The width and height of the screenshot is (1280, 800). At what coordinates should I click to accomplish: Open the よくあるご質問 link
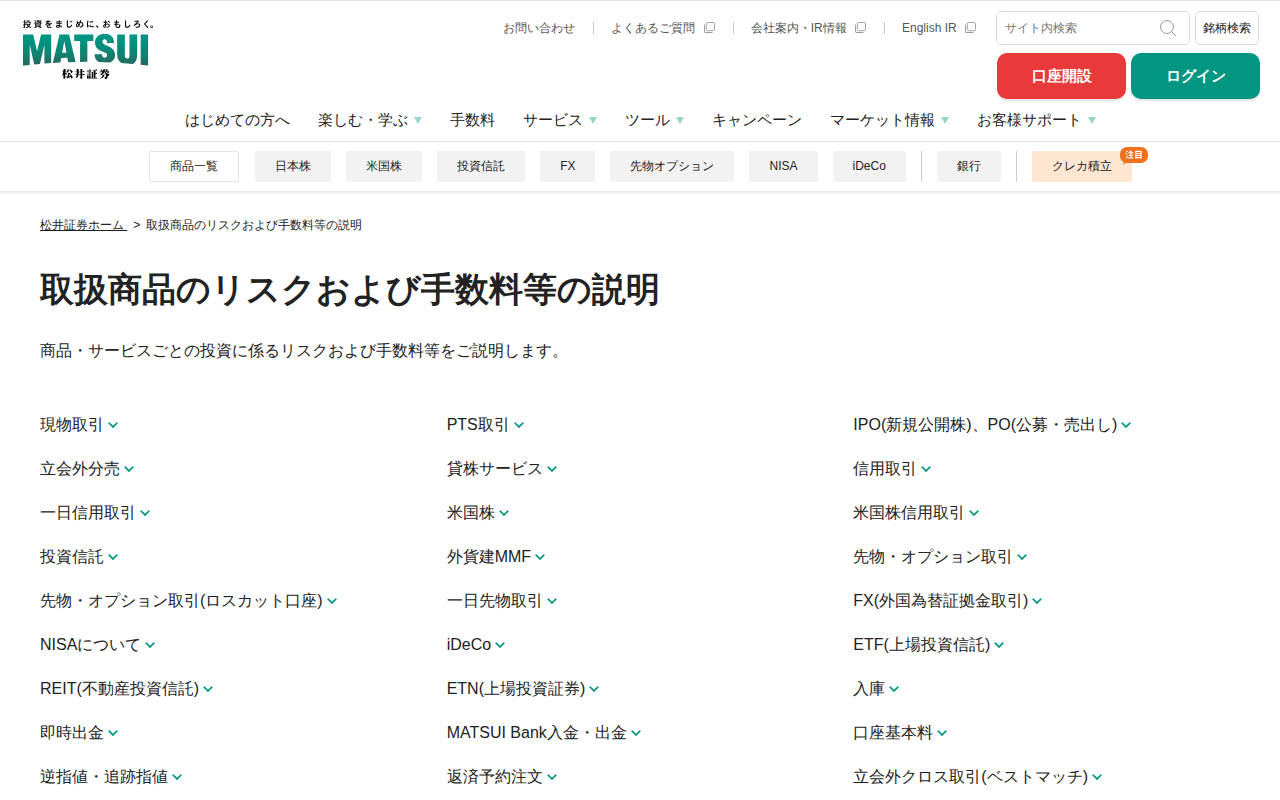coord(653,28)
